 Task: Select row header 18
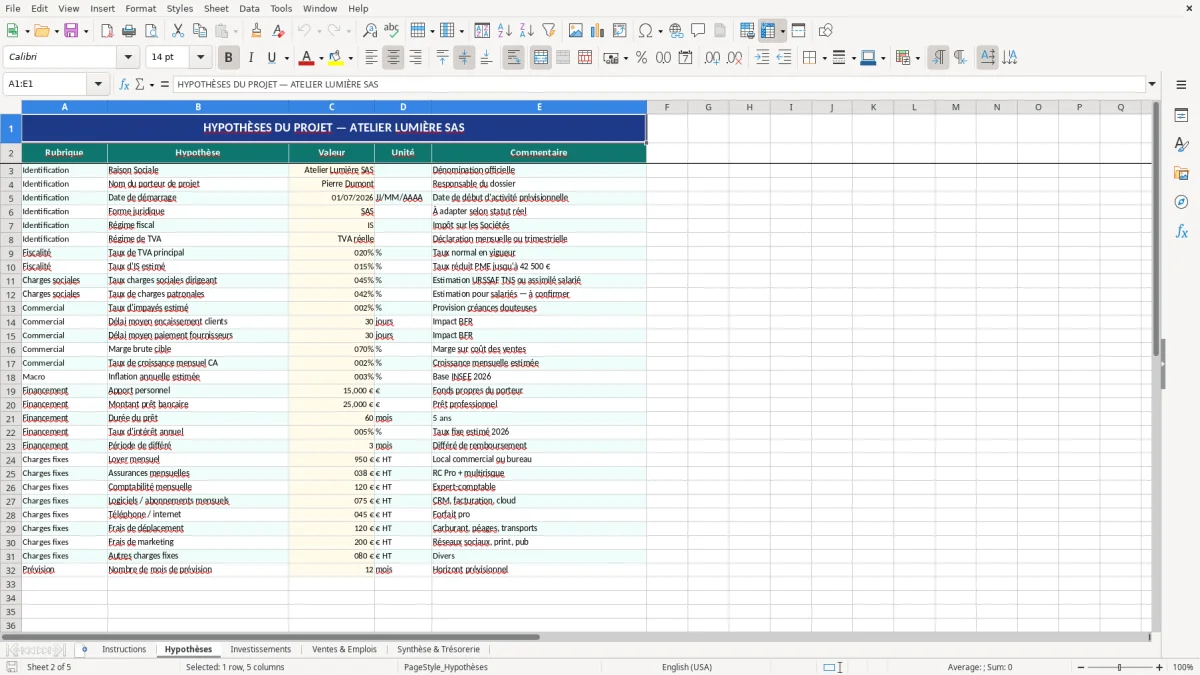pos(11,377)
